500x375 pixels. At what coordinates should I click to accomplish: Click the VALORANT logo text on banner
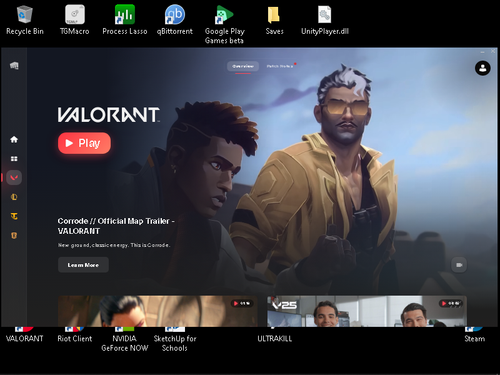[x=109, y=115]
